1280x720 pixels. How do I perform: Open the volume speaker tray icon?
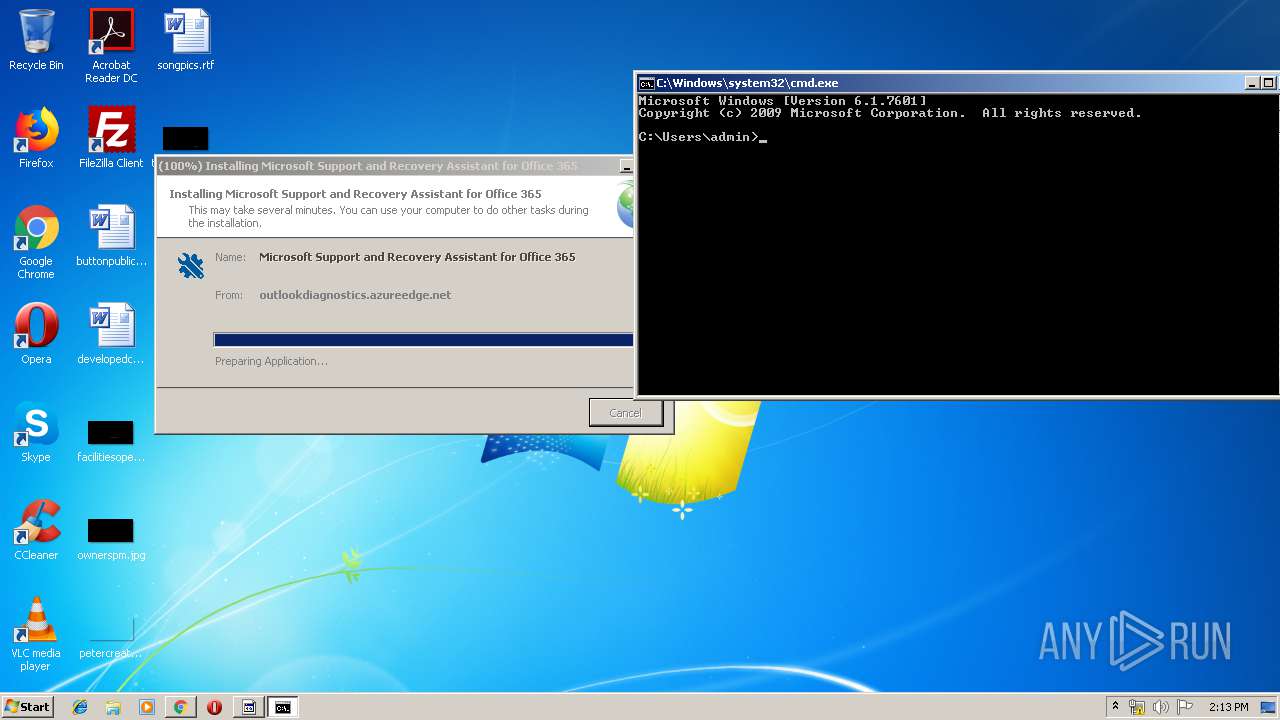[1161, 707]
